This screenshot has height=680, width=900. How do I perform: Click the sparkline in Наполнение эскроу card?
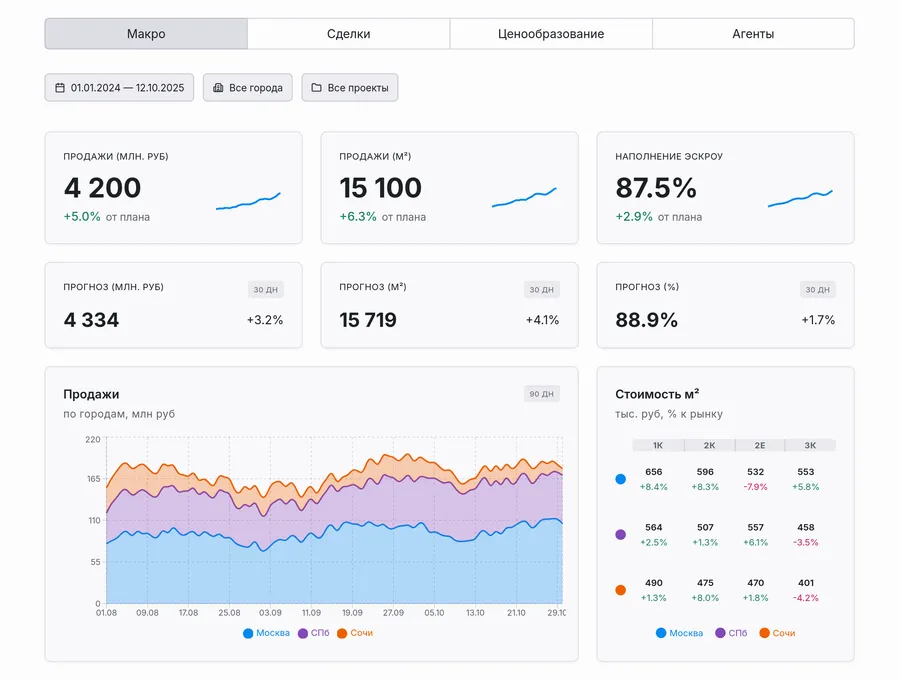coord(800,198)
